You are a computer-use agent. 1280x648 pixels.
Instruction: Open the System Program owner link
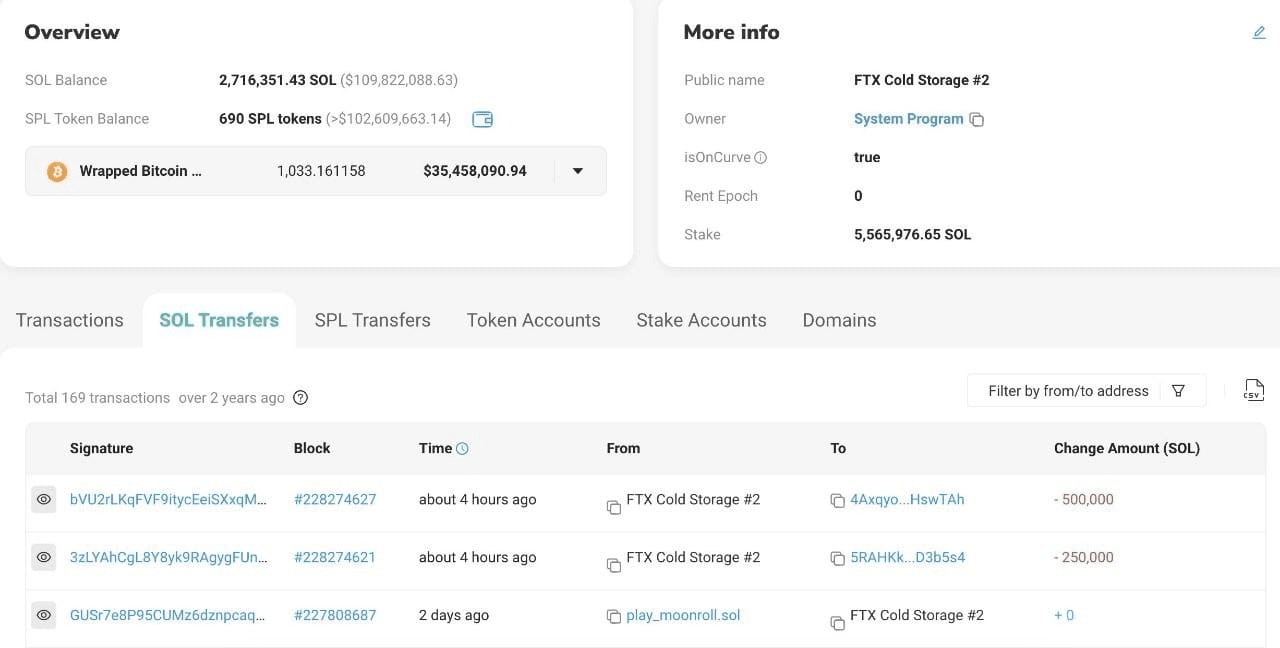coord(908,119)
